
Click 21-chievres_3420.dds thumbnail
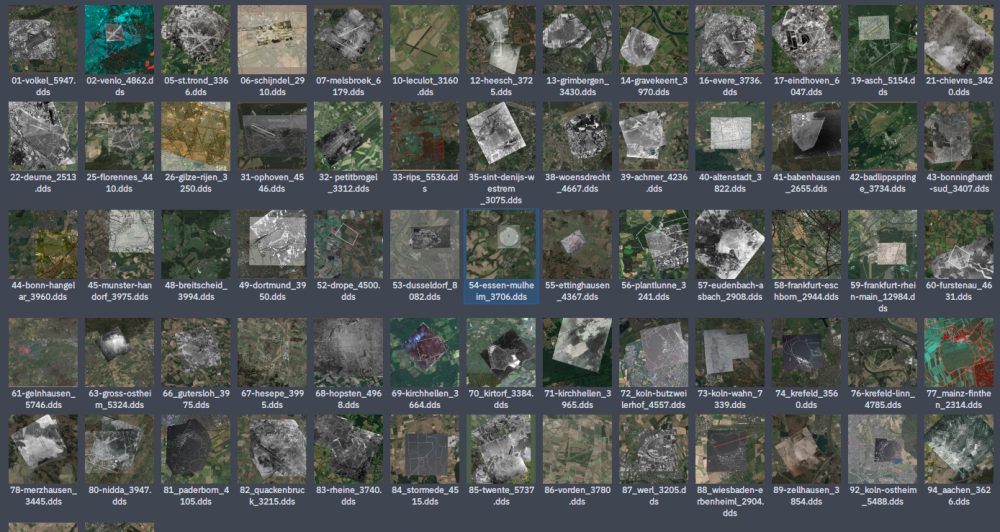(x=959, y=40)
